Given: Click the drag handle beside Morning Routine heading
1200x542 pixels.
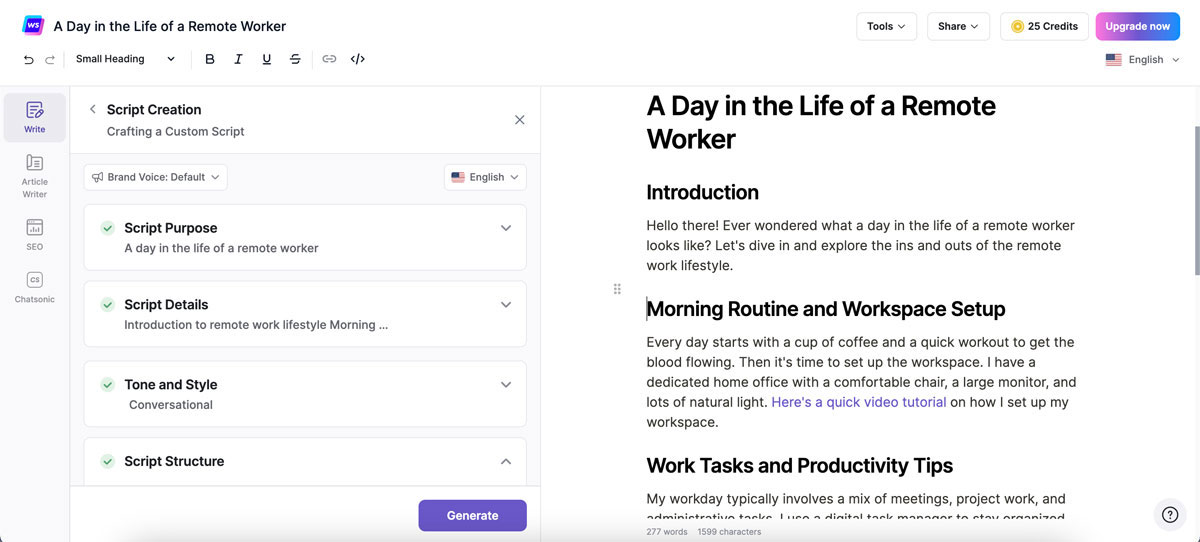Looking at the screenshot, I should [617, 289].
